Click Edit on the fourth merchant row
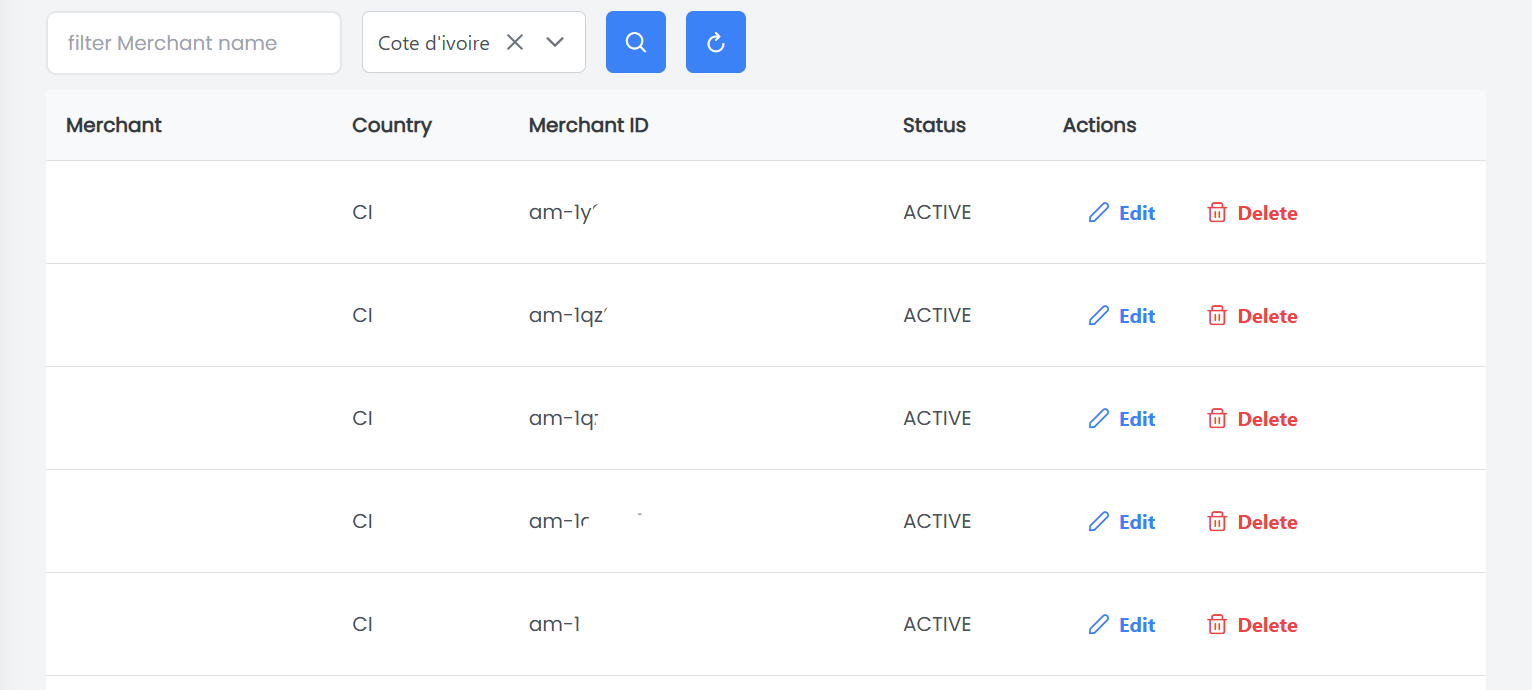Image resolution: width=1532 pixels, height=690 pixels. [1135, 521]
